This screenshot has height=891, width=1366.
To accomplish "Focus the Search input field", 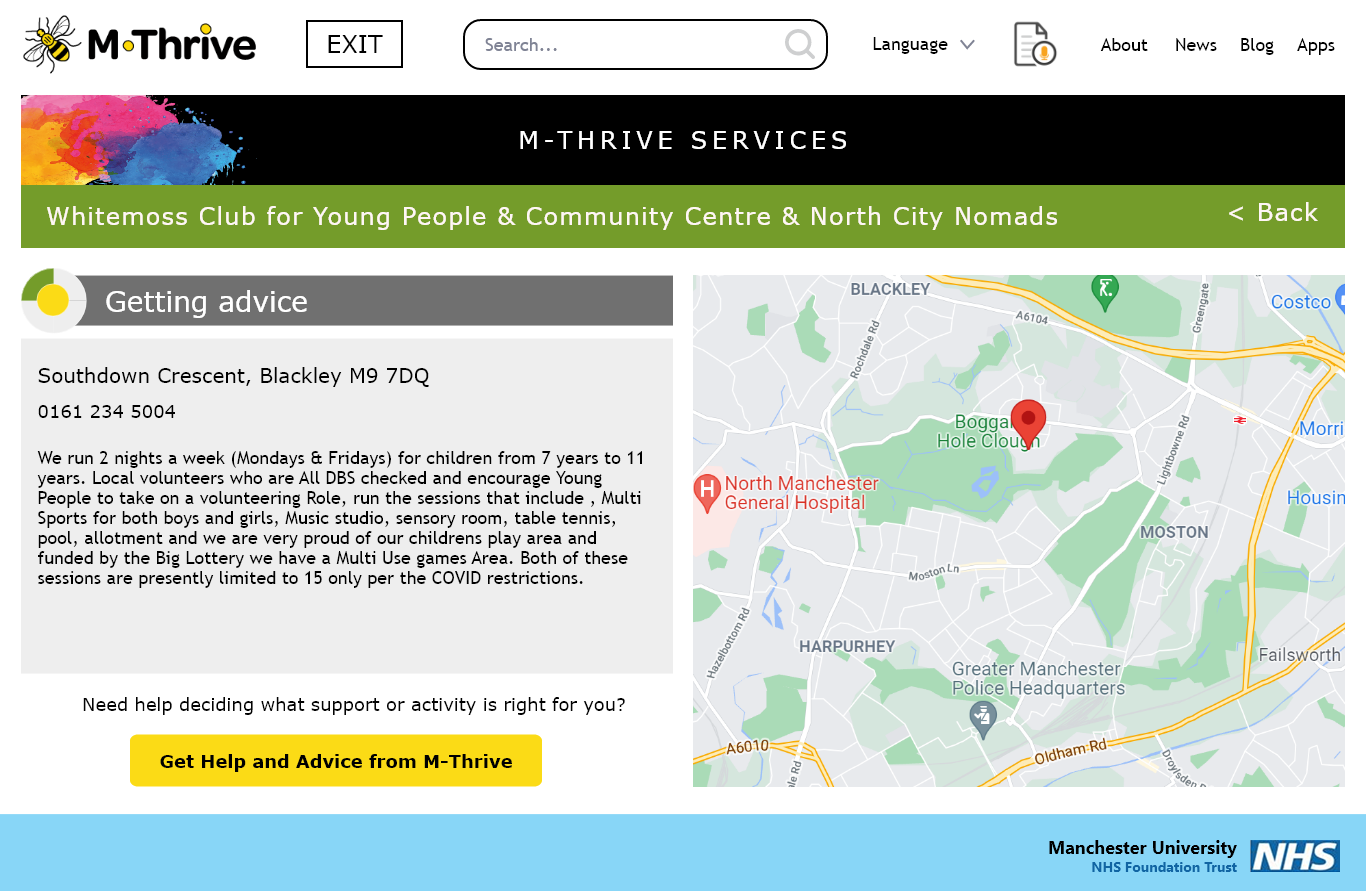I will [630, 45].
